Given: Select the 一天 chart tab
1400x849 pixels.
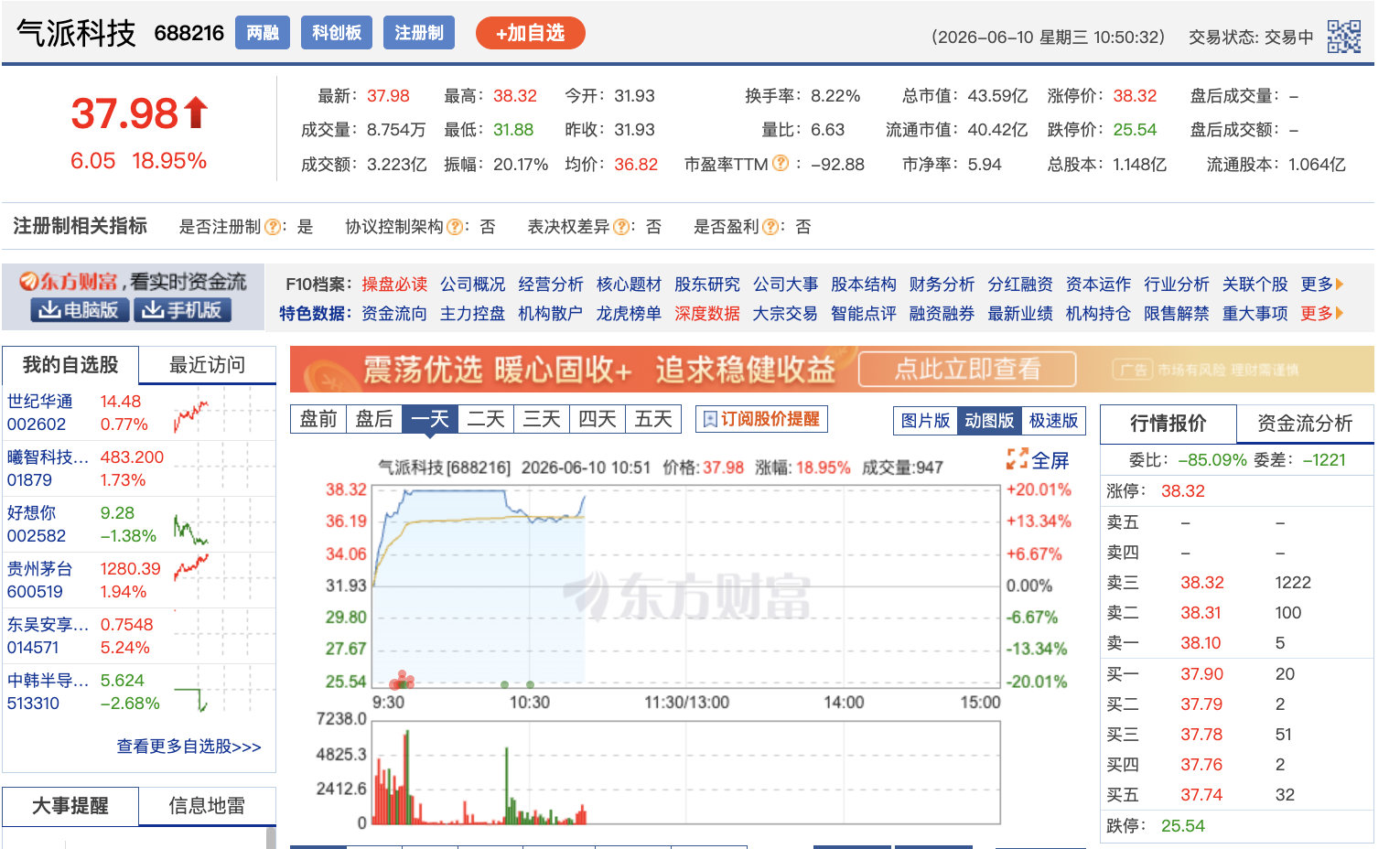Looking at the screenshot, I should [430, 419].
